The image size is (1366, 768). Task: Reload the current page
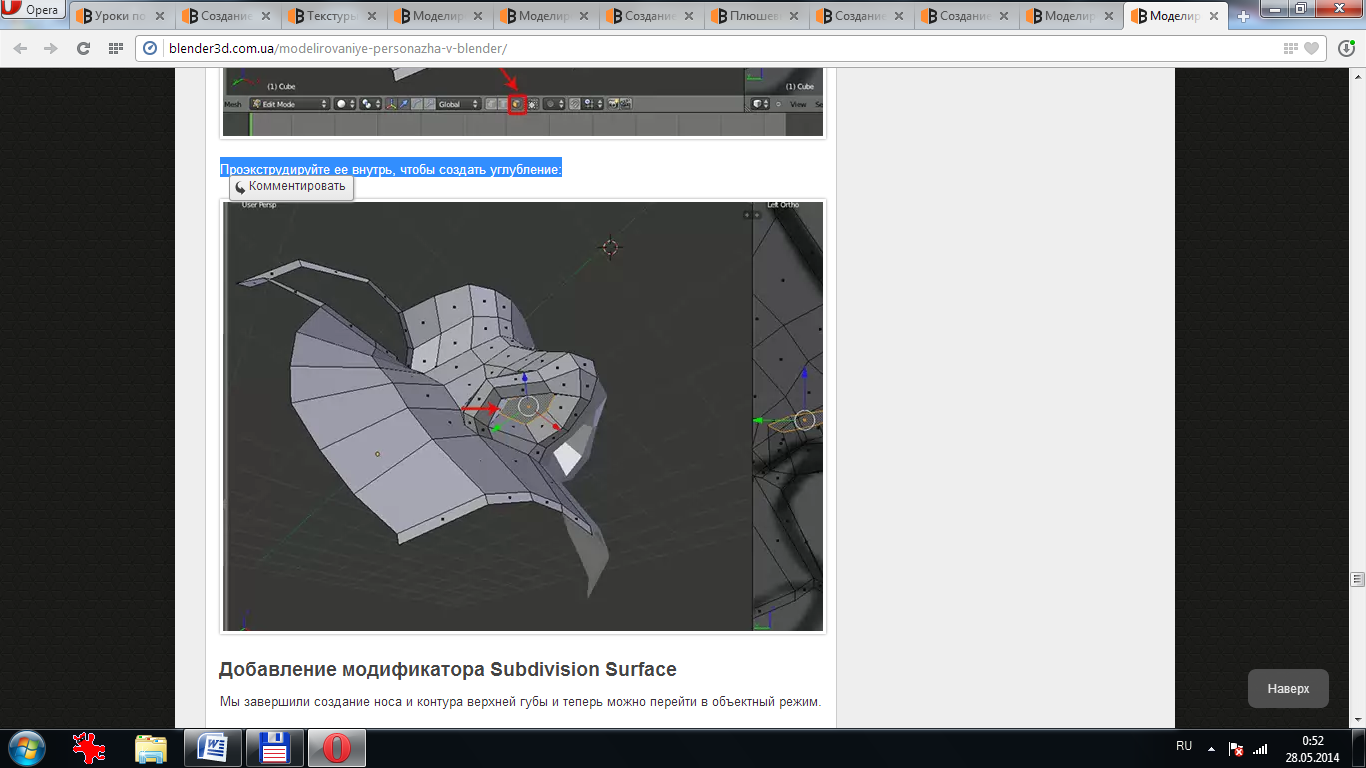(x=83, y=48)
